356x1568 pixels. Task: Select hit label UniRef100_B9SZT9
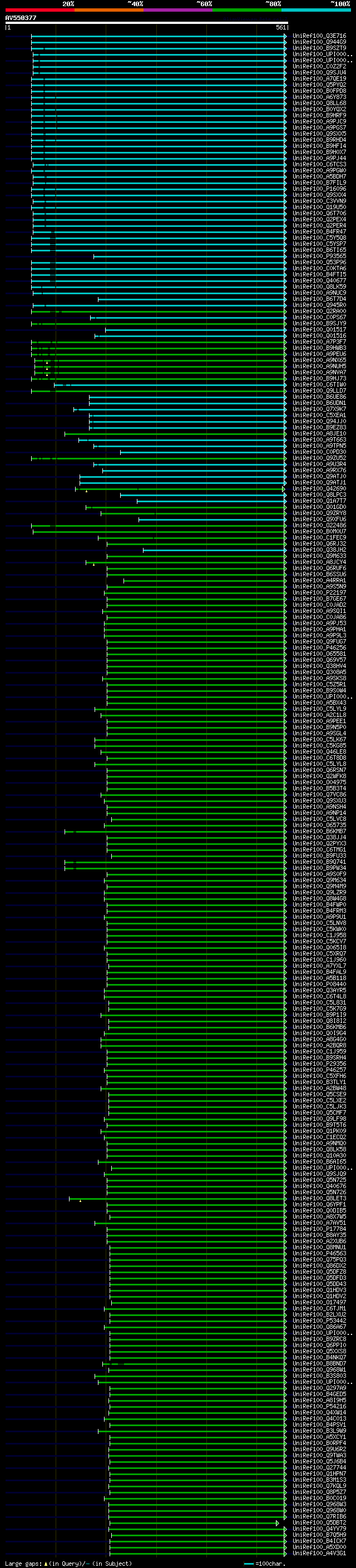[x=319, y=48]
